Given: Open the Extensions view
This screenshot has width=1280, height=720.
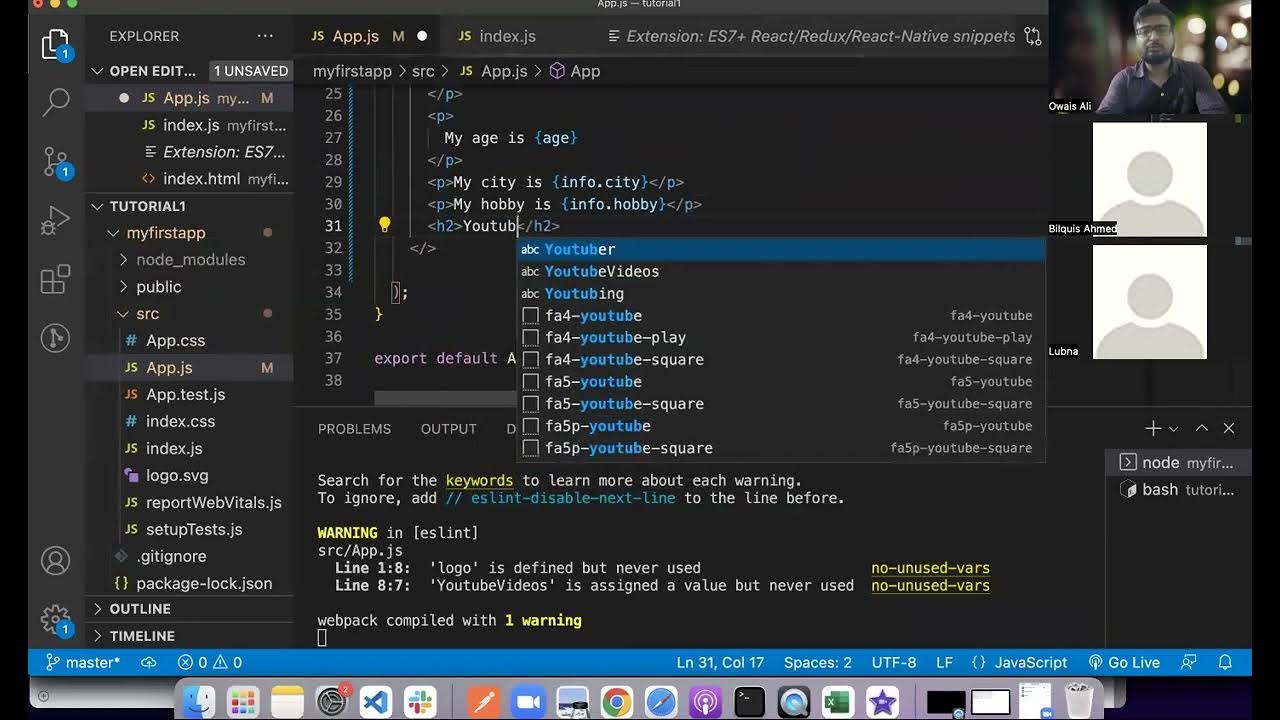Looking at the screenshot, I should [56, 280].
